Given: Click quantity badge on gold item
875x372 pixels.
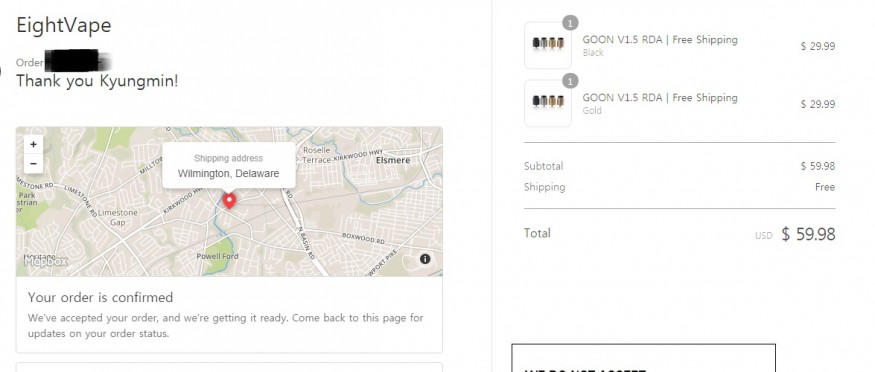Looking at the screenshot, I should point(570,81).
